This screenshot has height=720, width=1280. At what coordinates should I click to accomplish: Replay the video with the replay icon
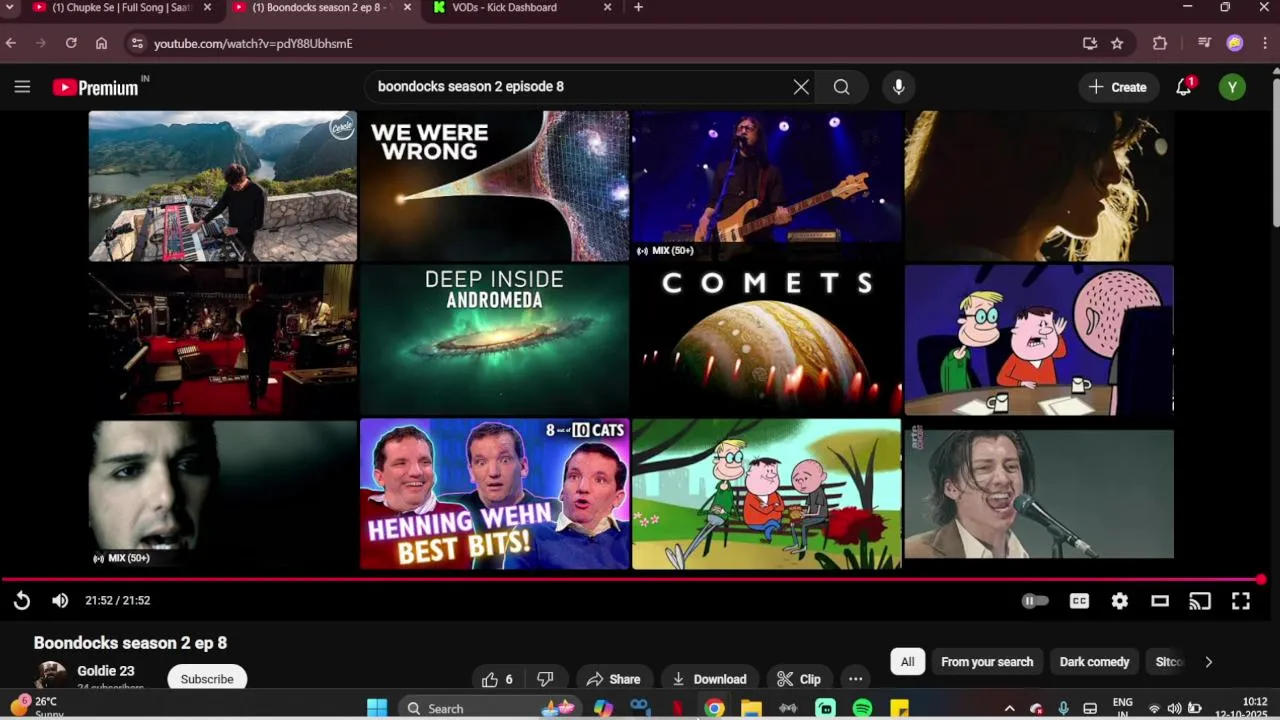[x=22, y=600]
